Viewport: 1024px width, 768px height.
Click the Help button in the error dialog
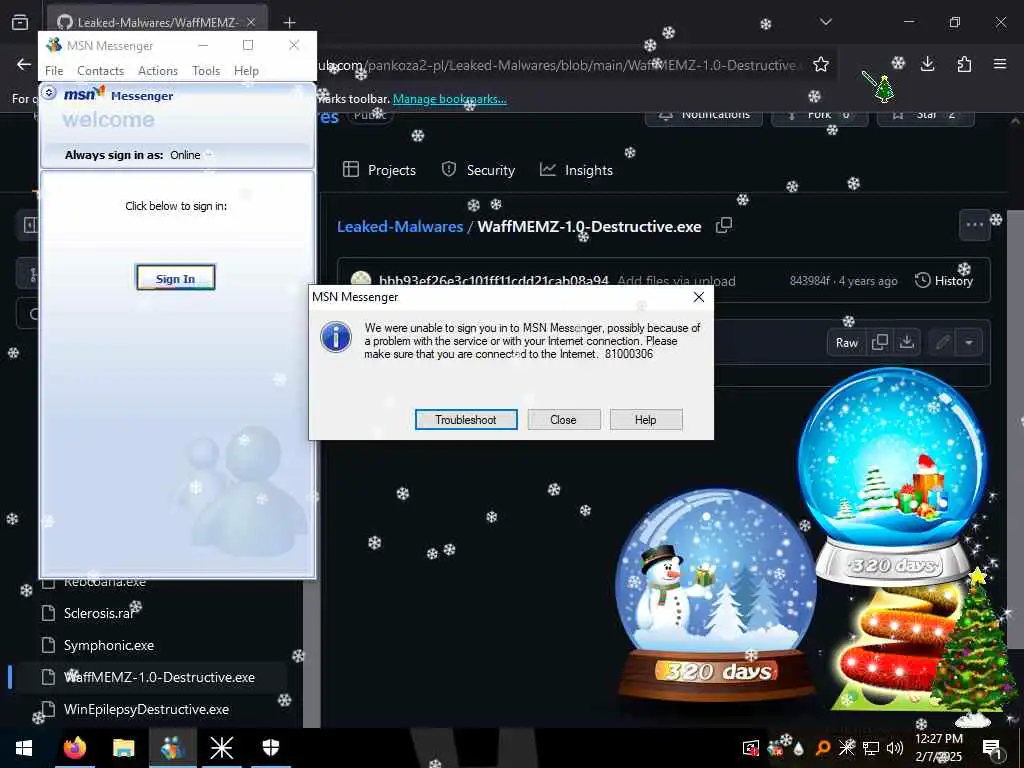pyautogui.click(x=645, y=420)
